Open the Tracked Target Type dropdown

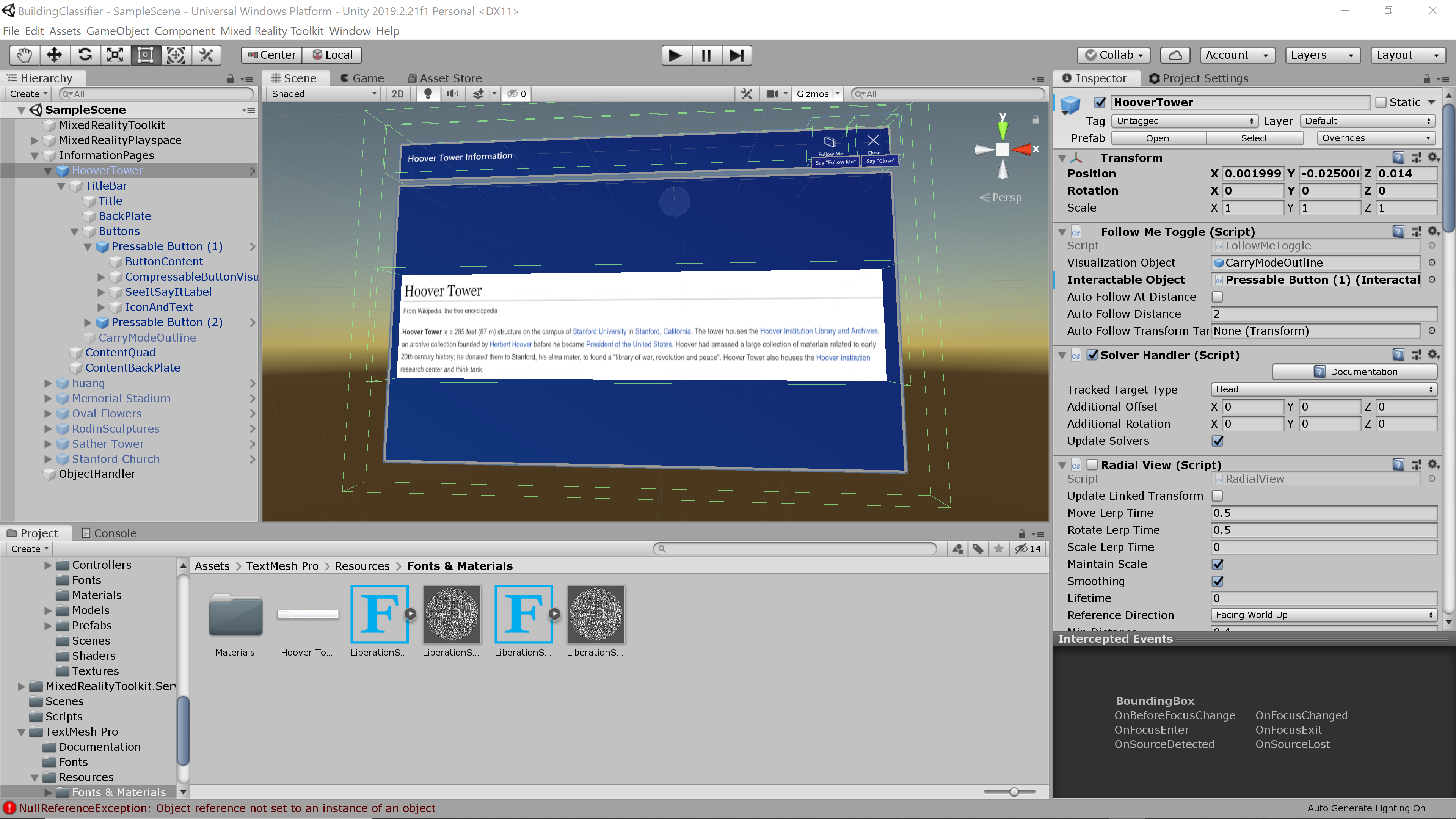tap(1323, 389)
